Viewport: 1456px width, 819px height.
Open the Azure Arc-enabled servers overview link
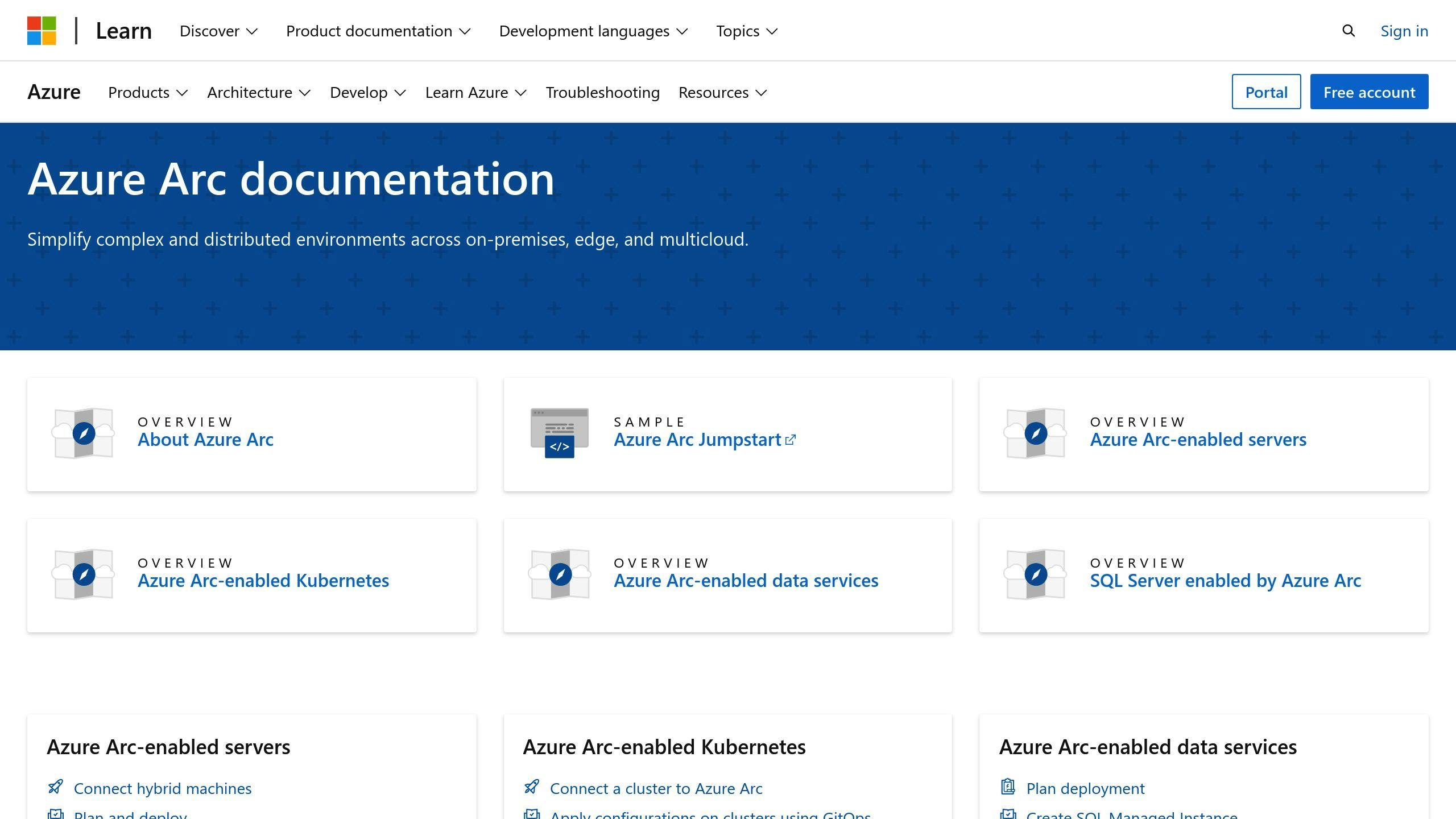click(x=1198, y=440)
